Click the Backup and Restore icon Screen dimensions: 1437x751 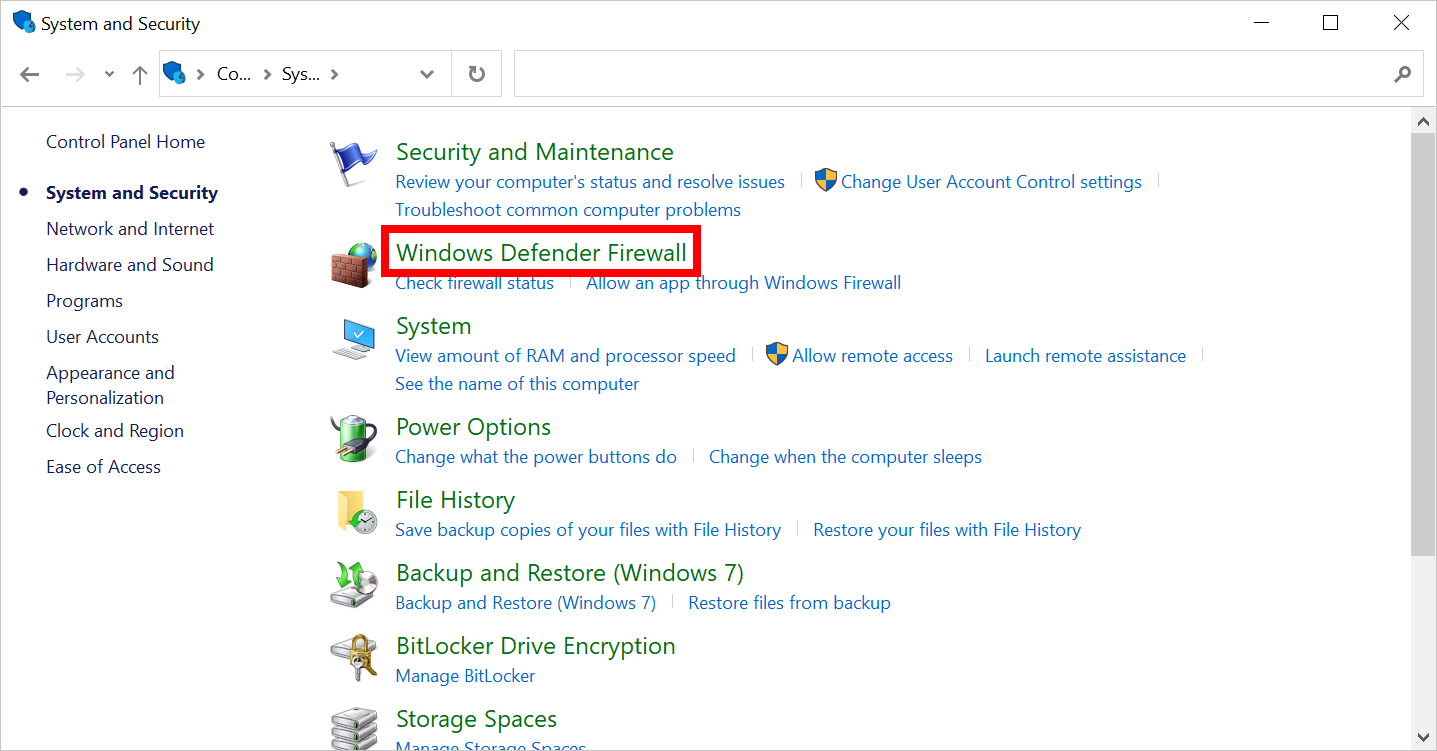point(354,585)
